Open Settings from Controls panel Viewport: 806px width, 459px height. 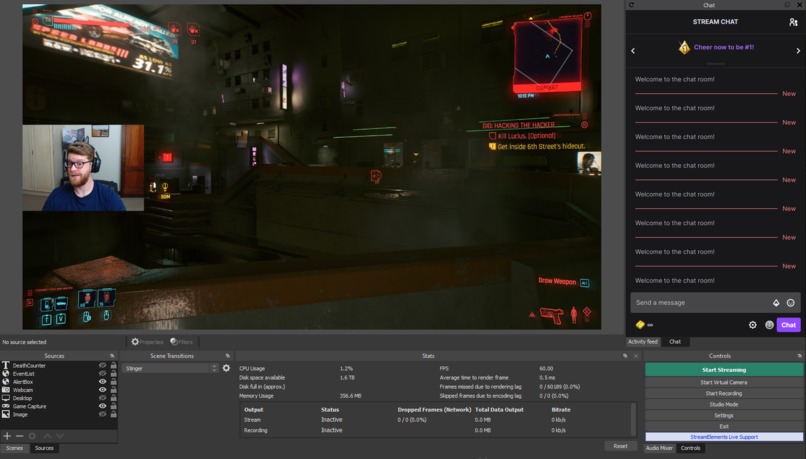[x=724, y=415]
